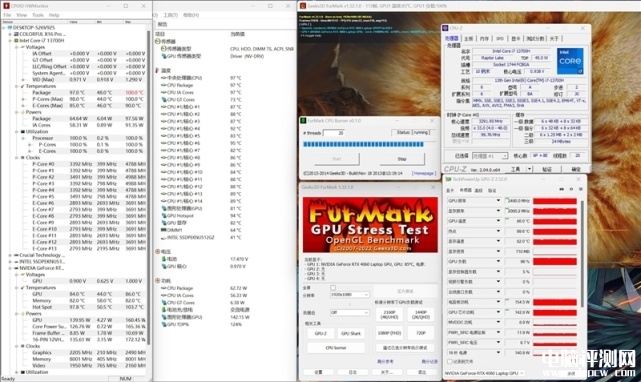Collapse the CPU Voltages node in HWMonitor
The width and height of the screenshot is (641, 382).
pos(16,47)
